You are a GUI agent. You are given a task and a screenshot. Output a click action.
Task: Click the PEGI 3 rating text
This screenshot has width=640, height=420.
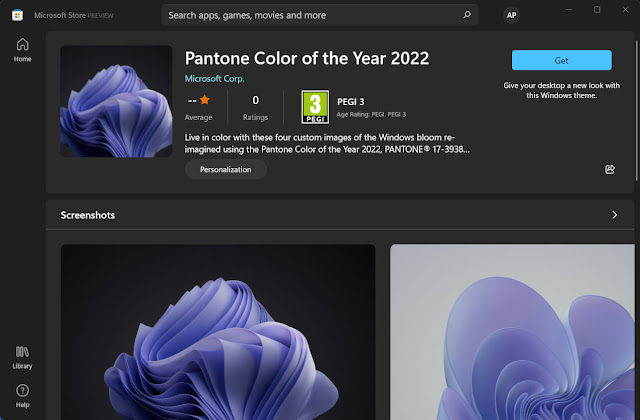[351, 102]
